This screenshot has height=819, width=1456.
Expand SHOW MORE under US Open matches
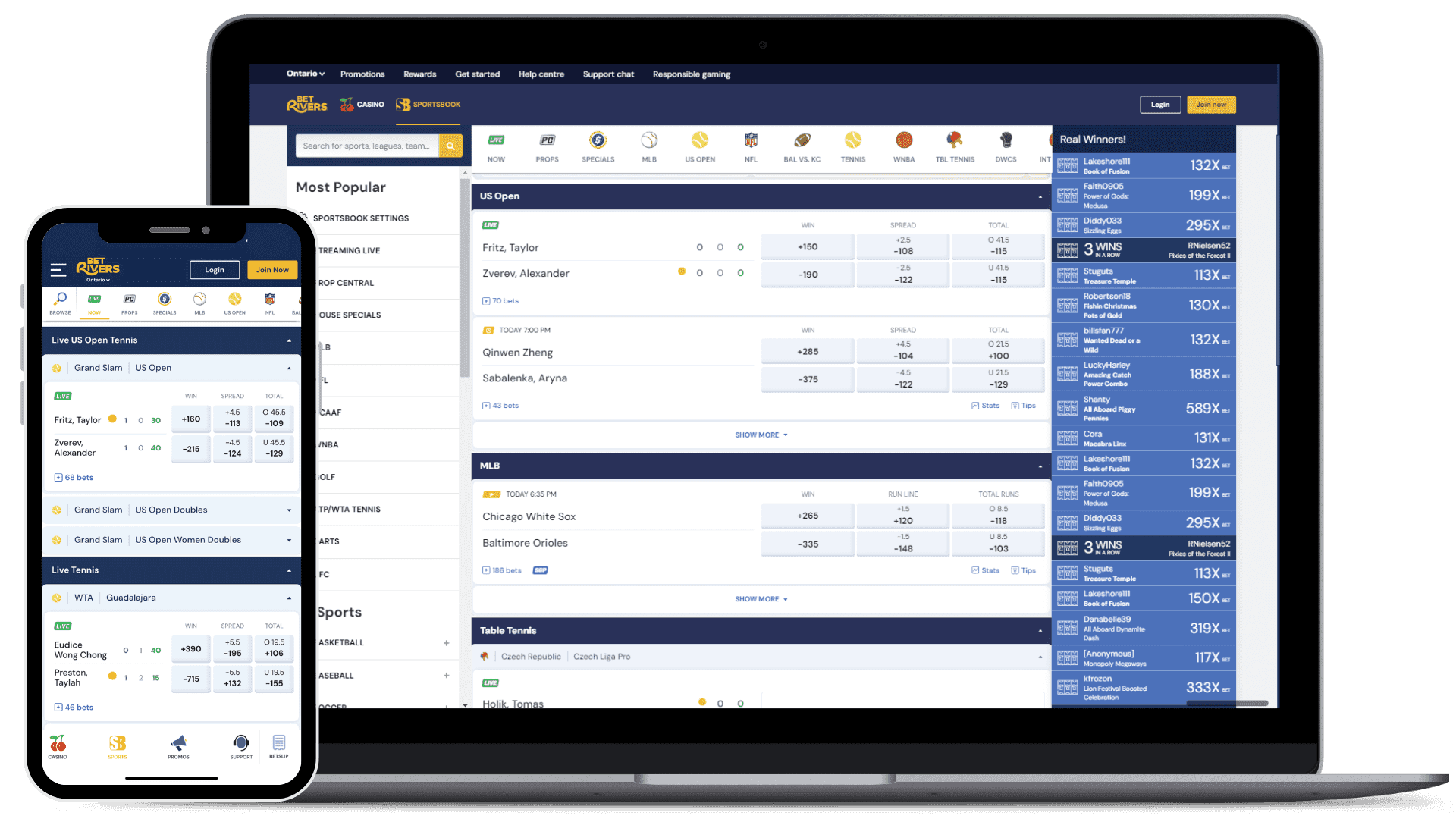[761, 435]
